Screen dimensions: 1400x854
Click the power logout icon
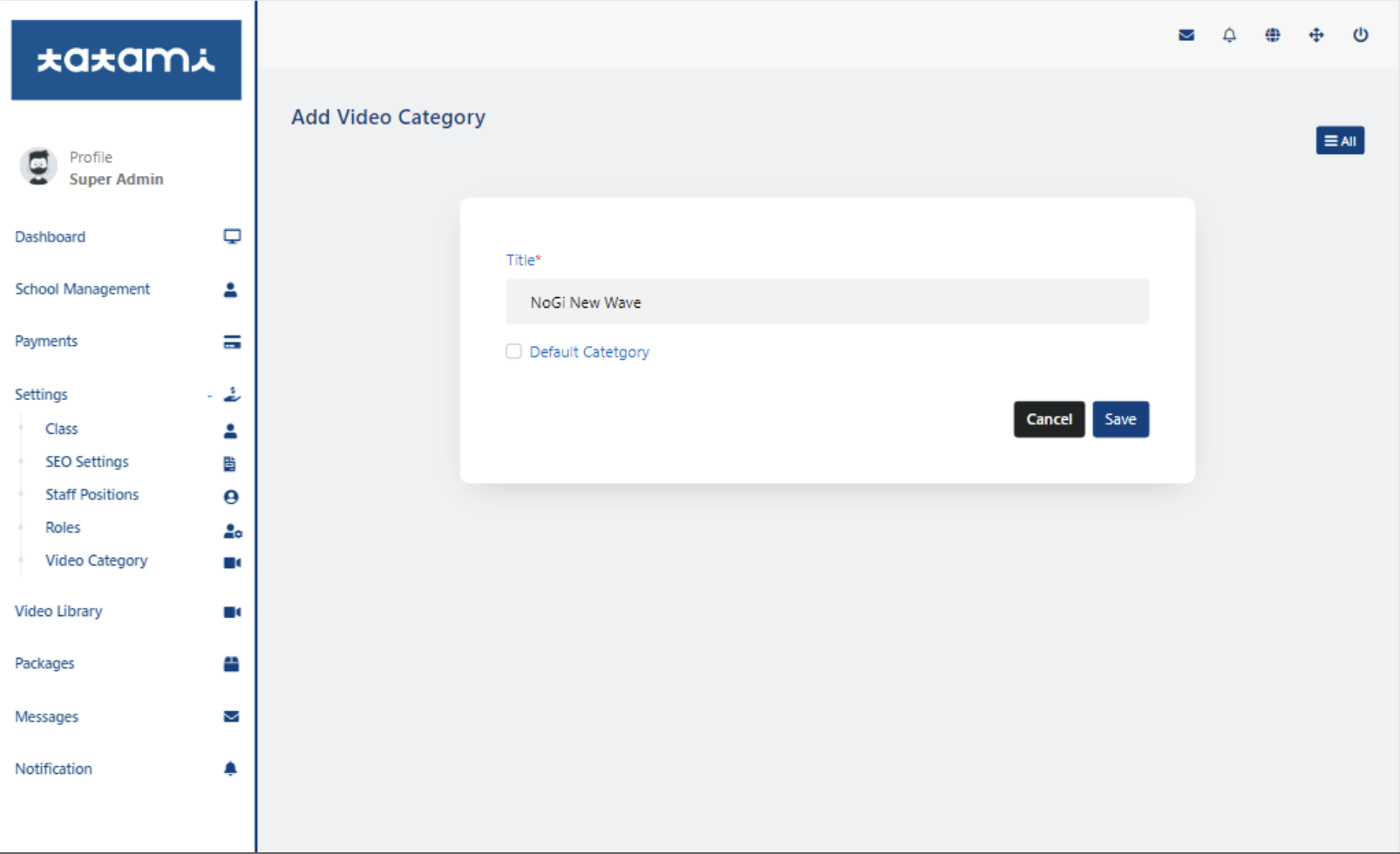pos(1360,35)
